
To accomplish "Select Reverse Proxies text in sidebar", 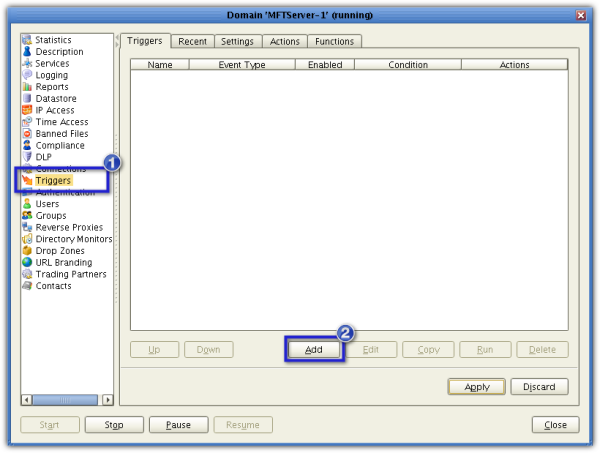I will 69,227.
